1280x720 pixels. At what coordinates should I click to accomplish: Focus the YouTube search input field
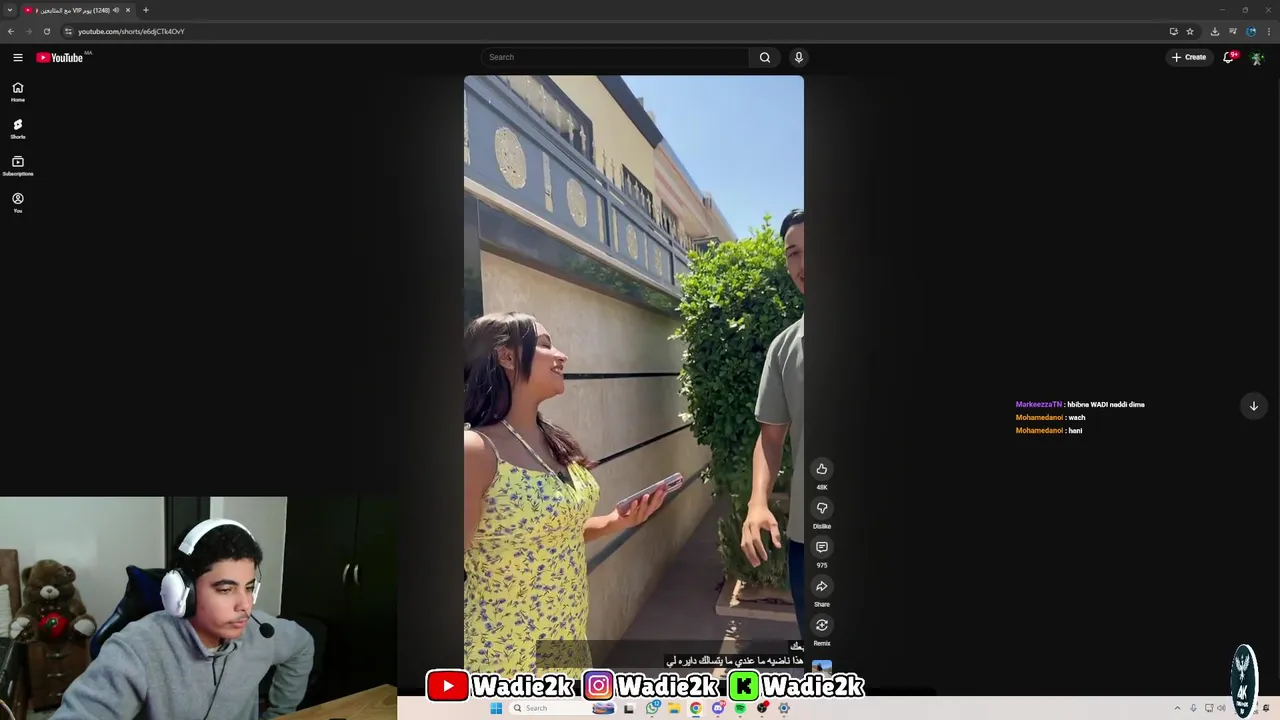pos(613,57)
